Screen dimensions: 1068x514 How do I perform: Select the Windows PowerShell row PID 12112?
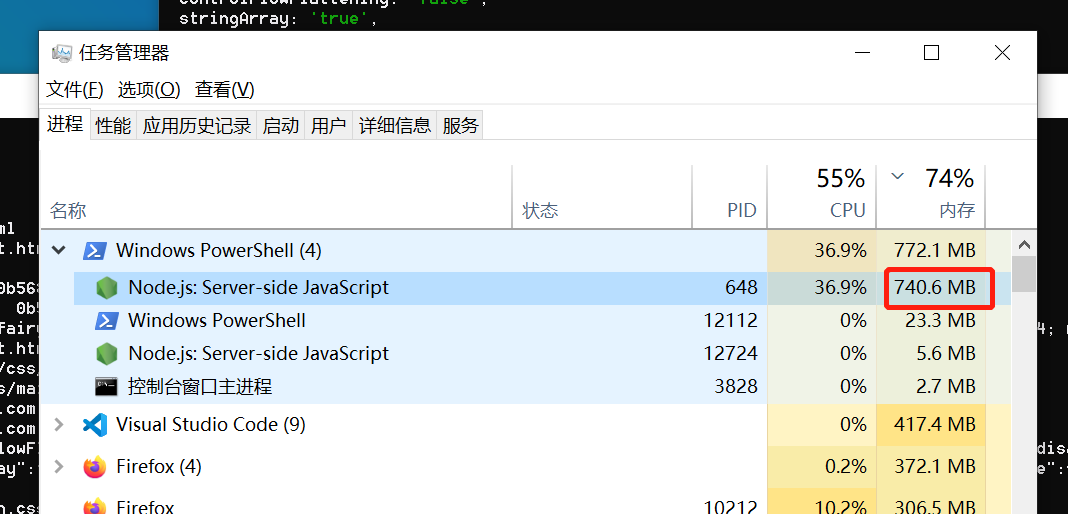(x=526, y=321)
